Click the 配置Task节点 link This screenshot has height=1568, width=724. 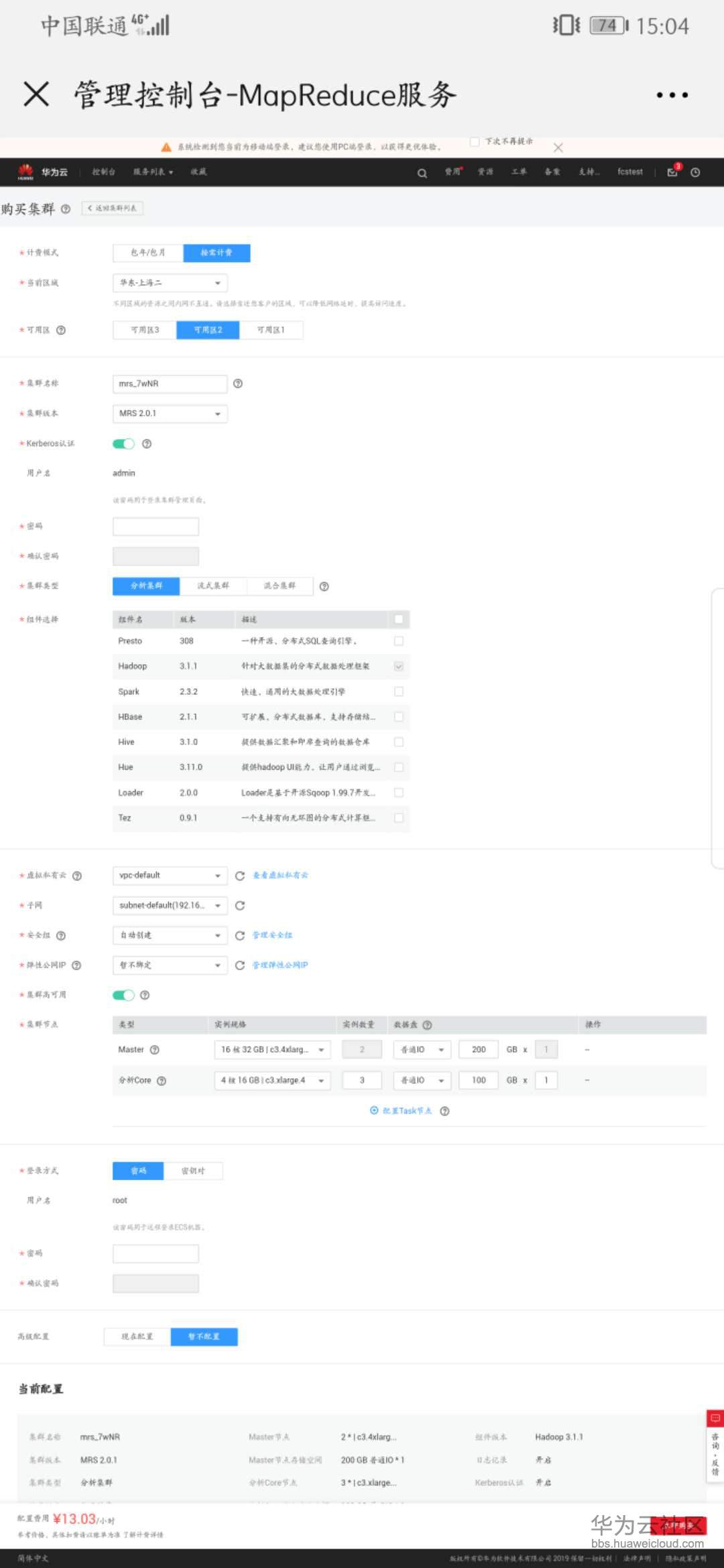(x=402, y=1111)
